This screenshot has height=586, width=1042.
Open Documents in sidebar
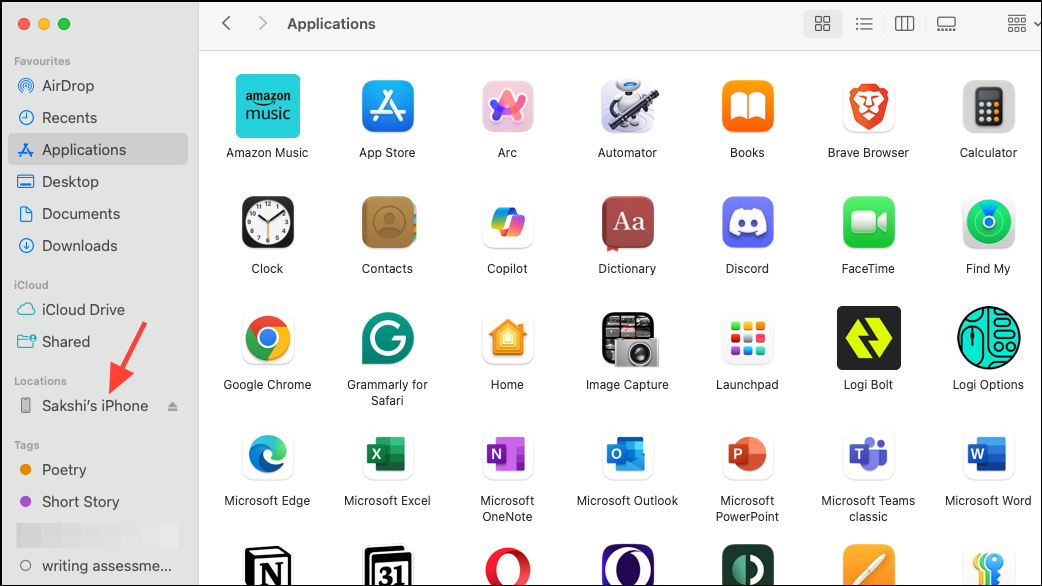coord(98,213)
